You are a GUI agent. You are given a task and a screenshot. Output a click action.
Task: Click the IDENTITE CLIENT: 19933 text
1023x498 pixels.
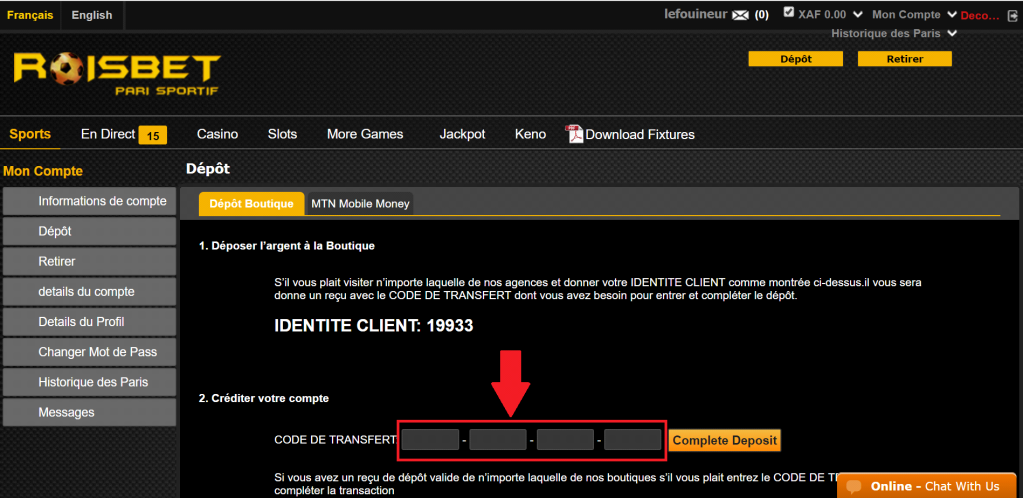tap(374, 326)
